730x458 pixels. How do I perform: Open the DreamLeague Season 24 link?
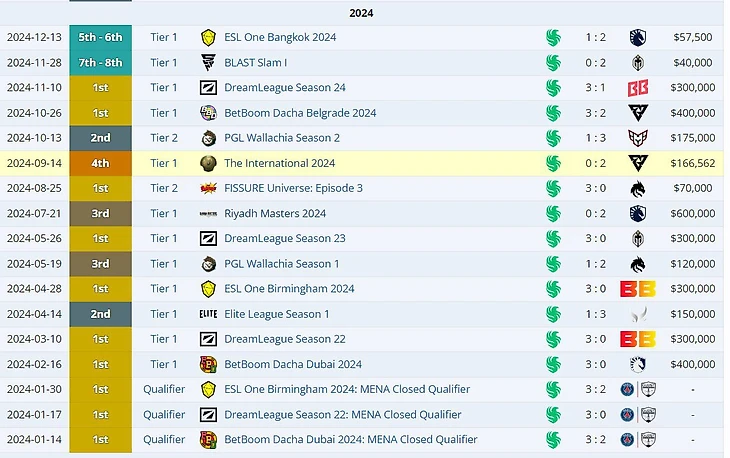coord(285,88)
